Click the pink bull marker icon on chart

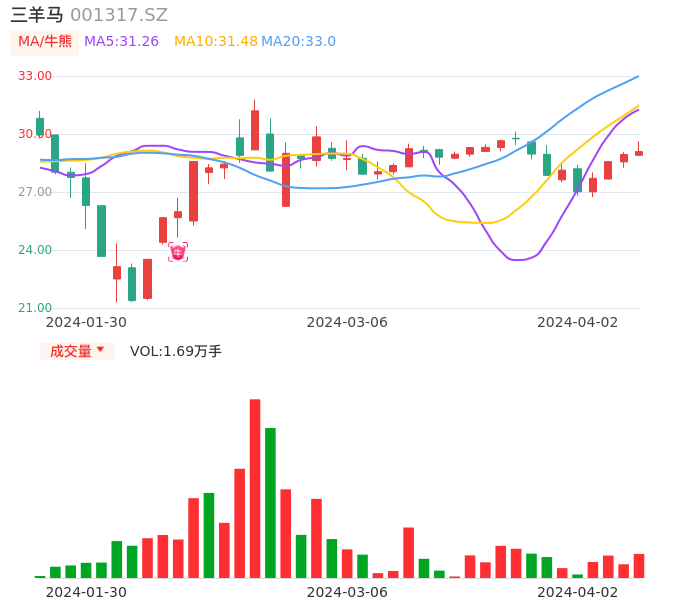[x=178, y=252]
